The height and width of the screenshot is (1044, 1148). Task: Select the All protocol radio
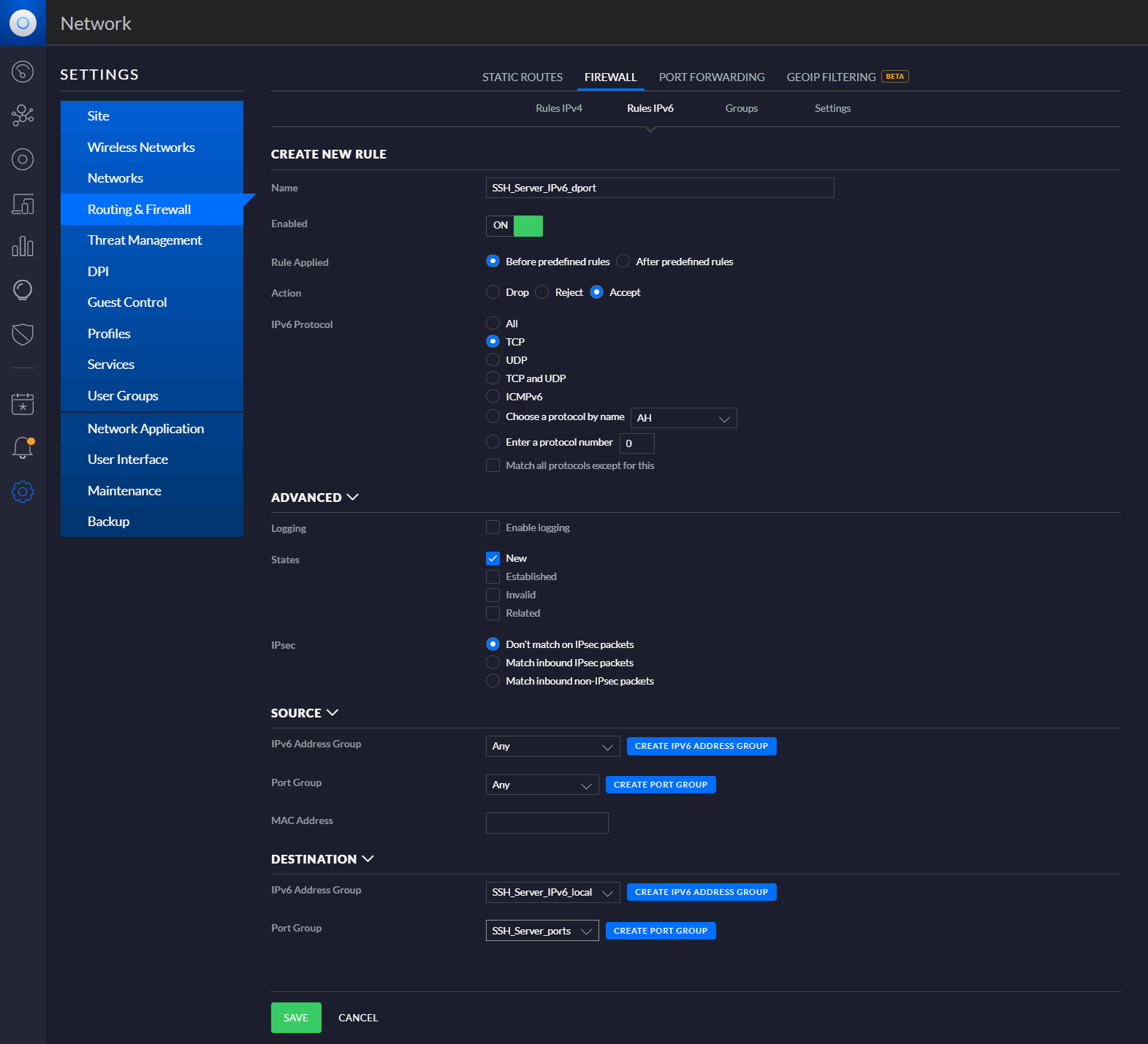(x=493, y=324)
